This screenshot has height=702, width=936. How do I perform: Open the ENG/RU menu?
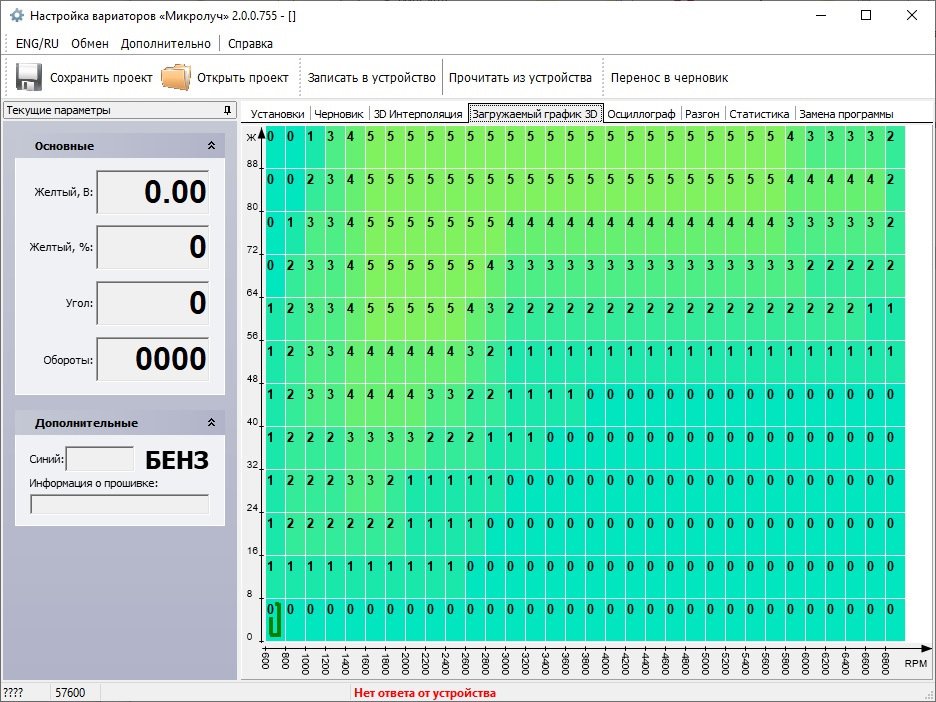tap(37, 44)
